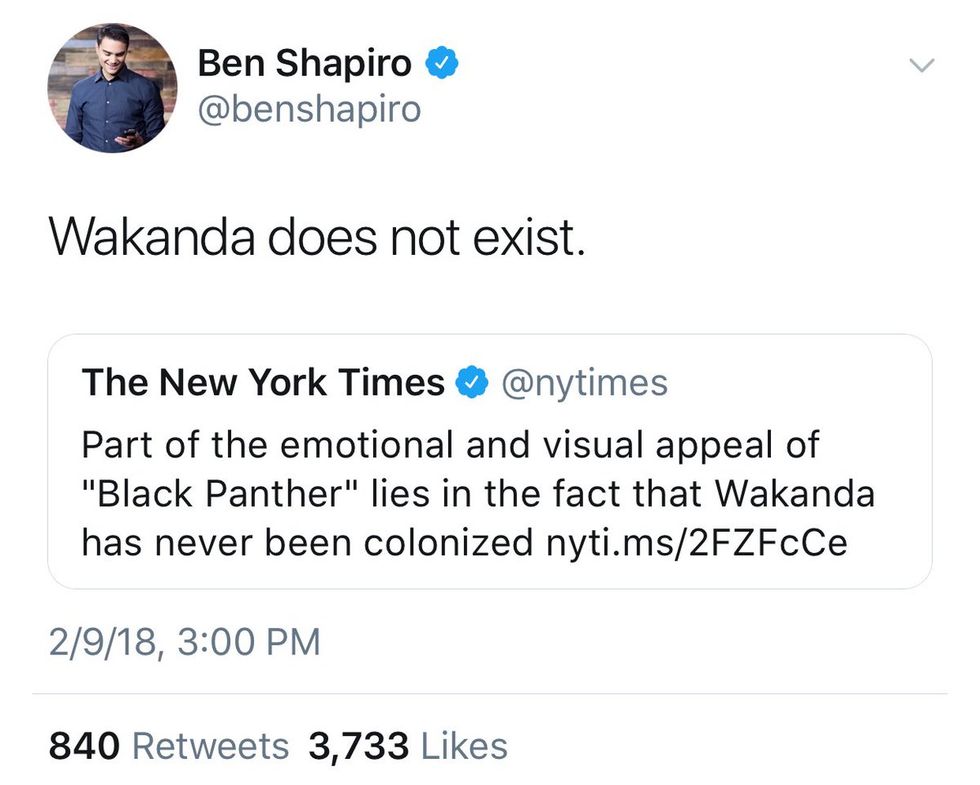980x785 pixels.
Task: Tap the @benshapiro handle
Action: point(309,109)
